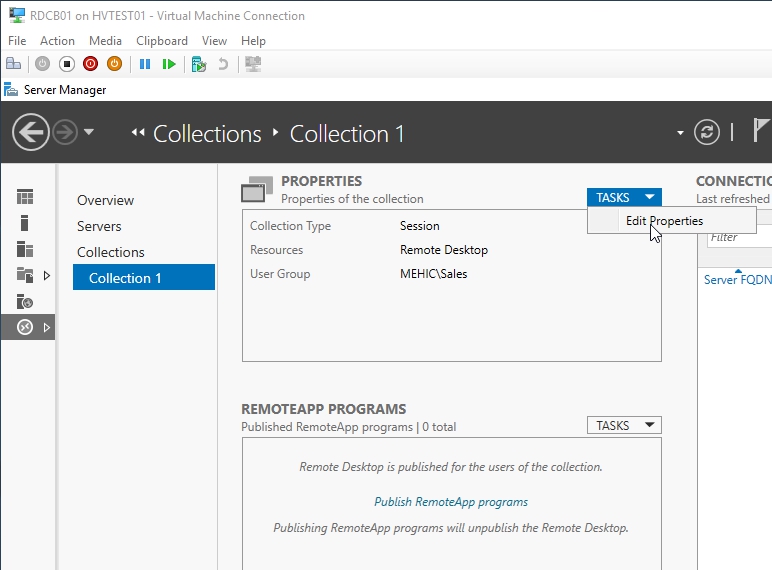Image resolution: width=772 pixels, height=570 pixels.
Task: Open the Clipboard menu
Action: [162, 41]
